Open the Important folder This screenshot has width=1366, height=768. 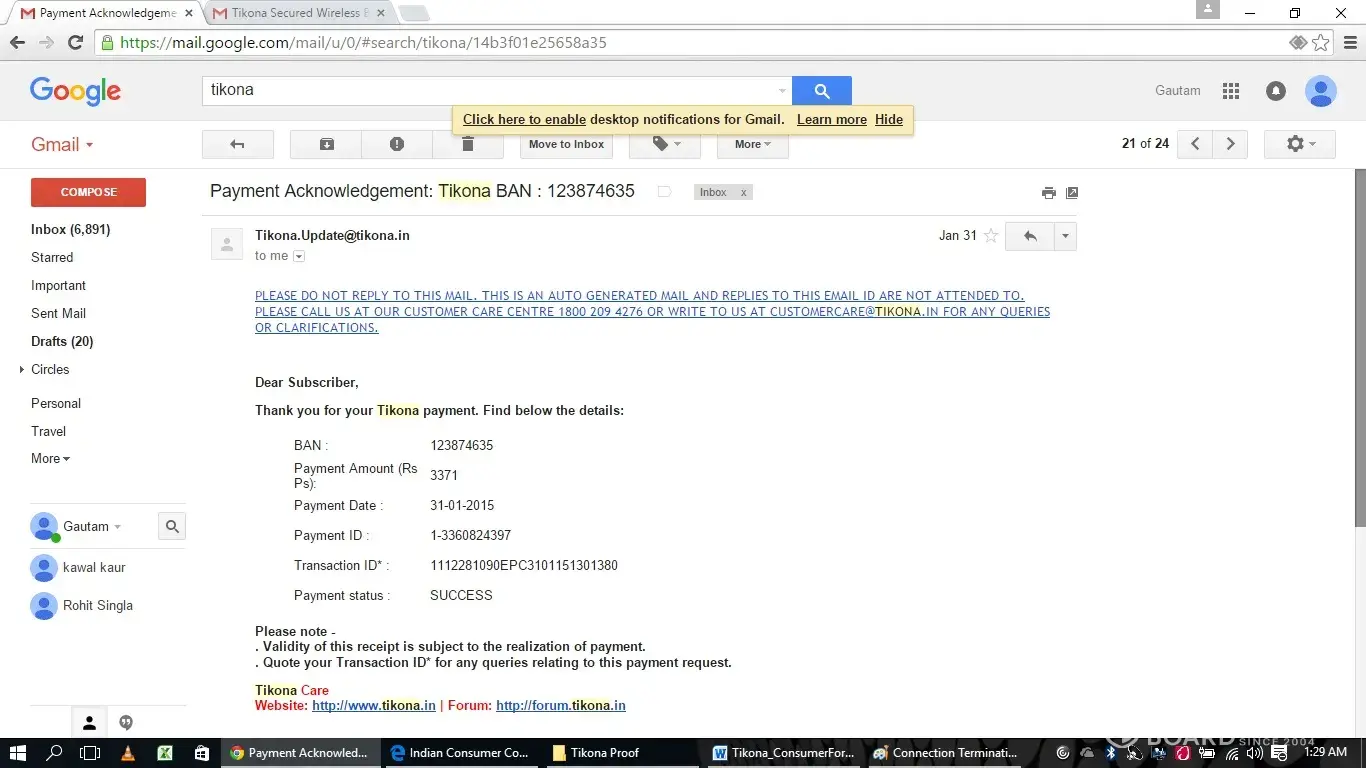coord(58,285)
